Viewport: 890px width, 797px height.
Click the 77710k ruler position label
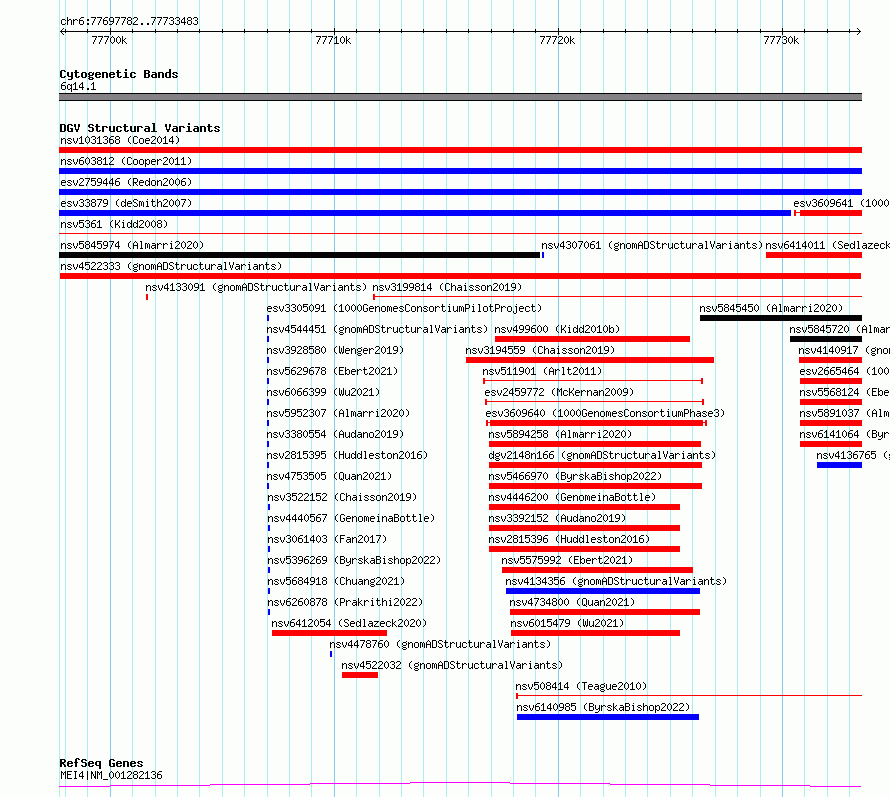pos(333,40)
